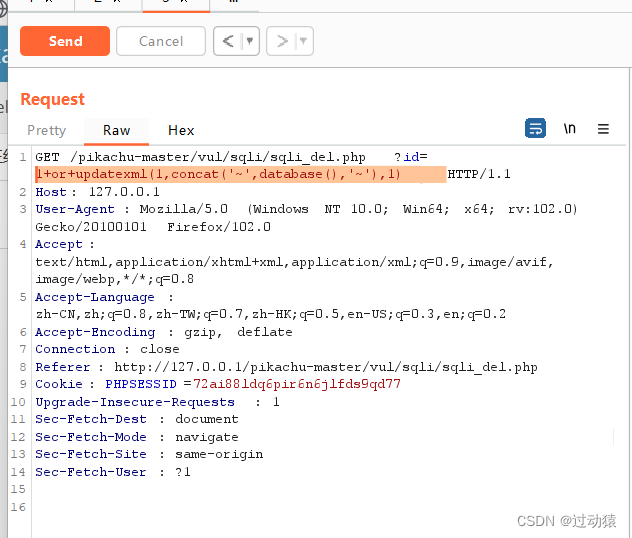Click the Sec-Fetch-Mode navigate value

pos(207,437)
